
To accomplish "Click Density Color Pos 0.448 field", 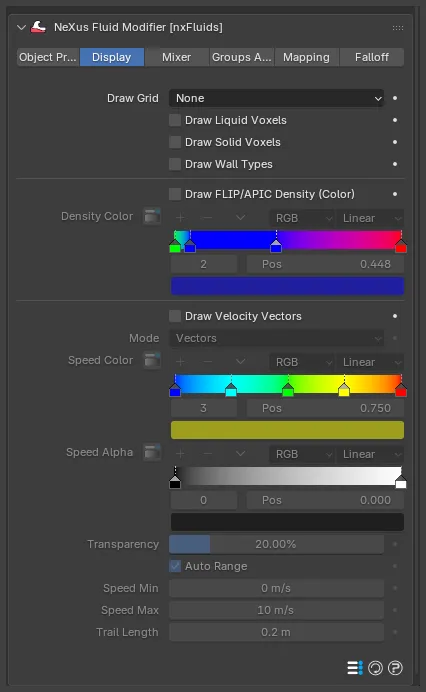I will point(325,264).
